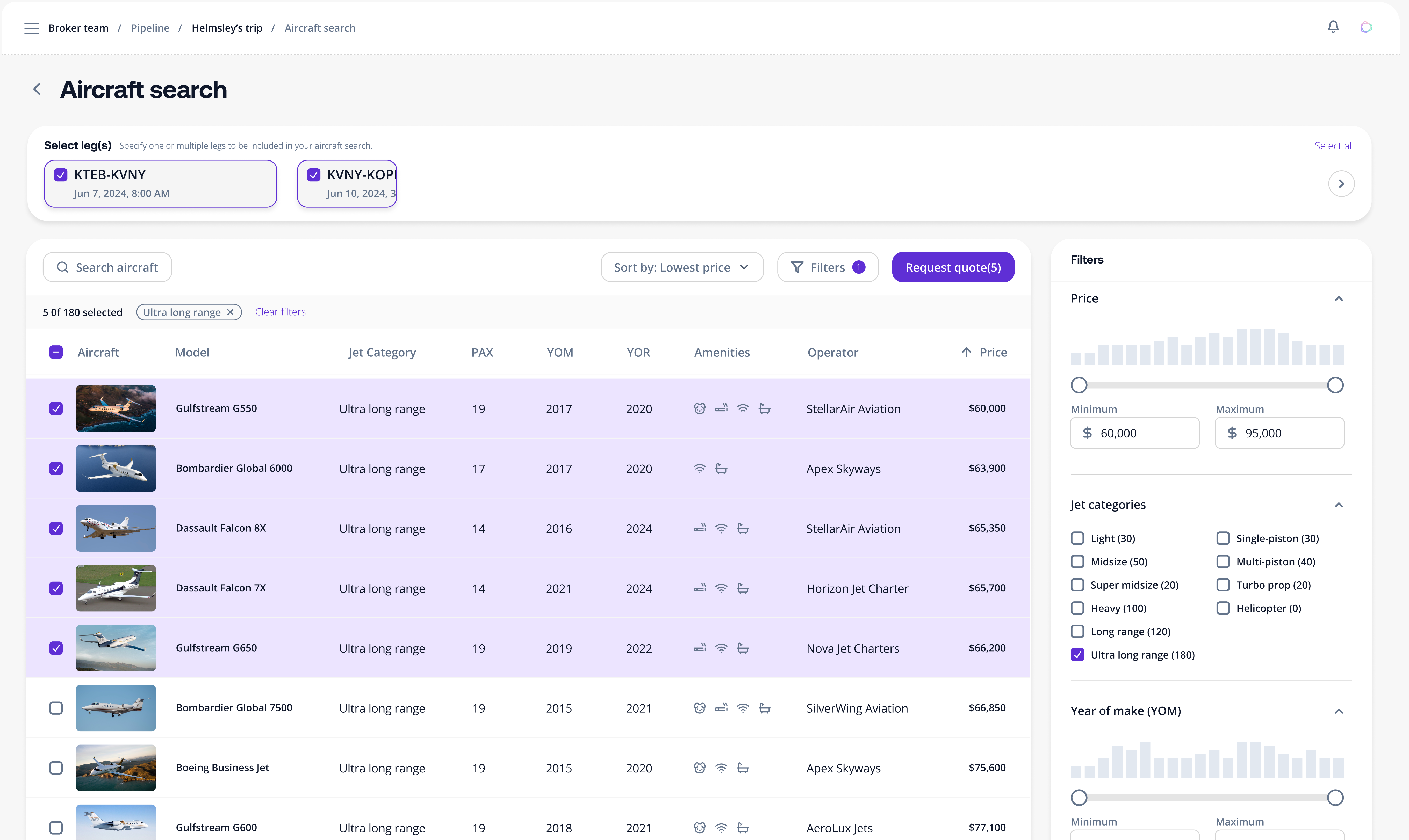Collapse the Price filter section
This screenshot has width=1409, height=840.
(x=1339, y=299)
